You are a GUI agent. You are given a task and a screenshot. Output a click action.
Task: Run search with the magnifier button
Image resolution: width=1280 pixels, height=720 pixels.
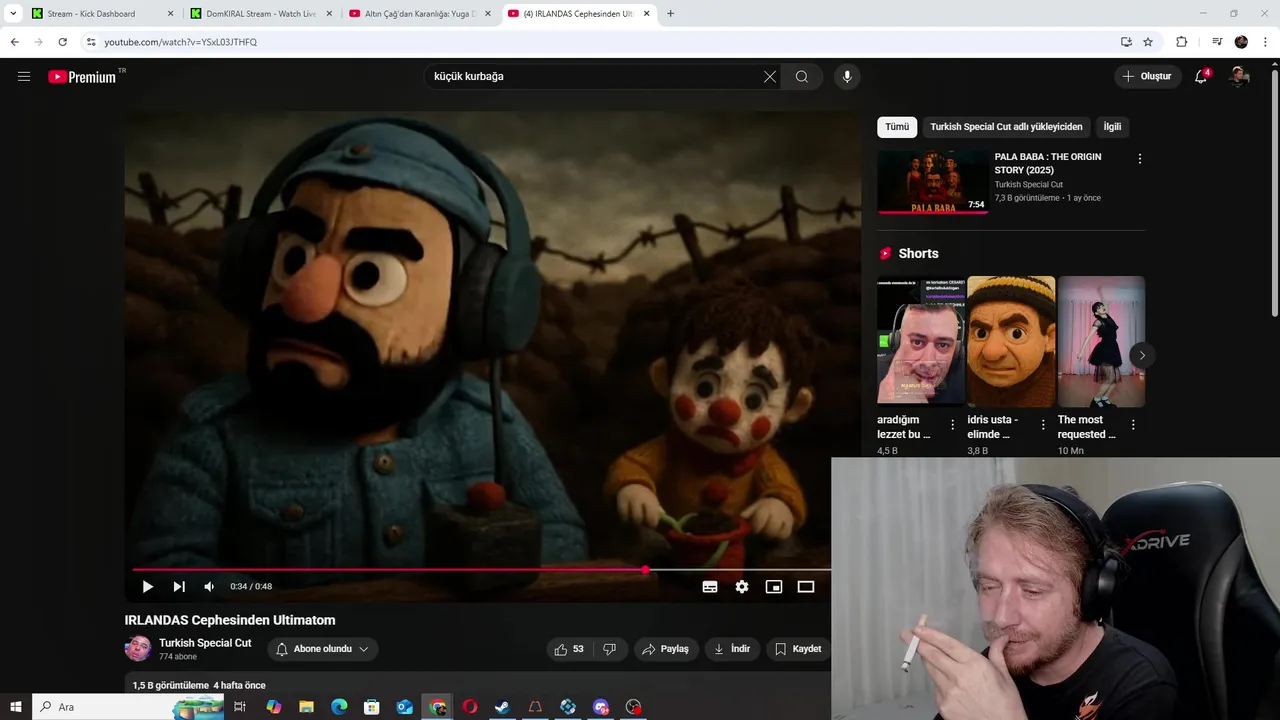(x=802, y=76)
